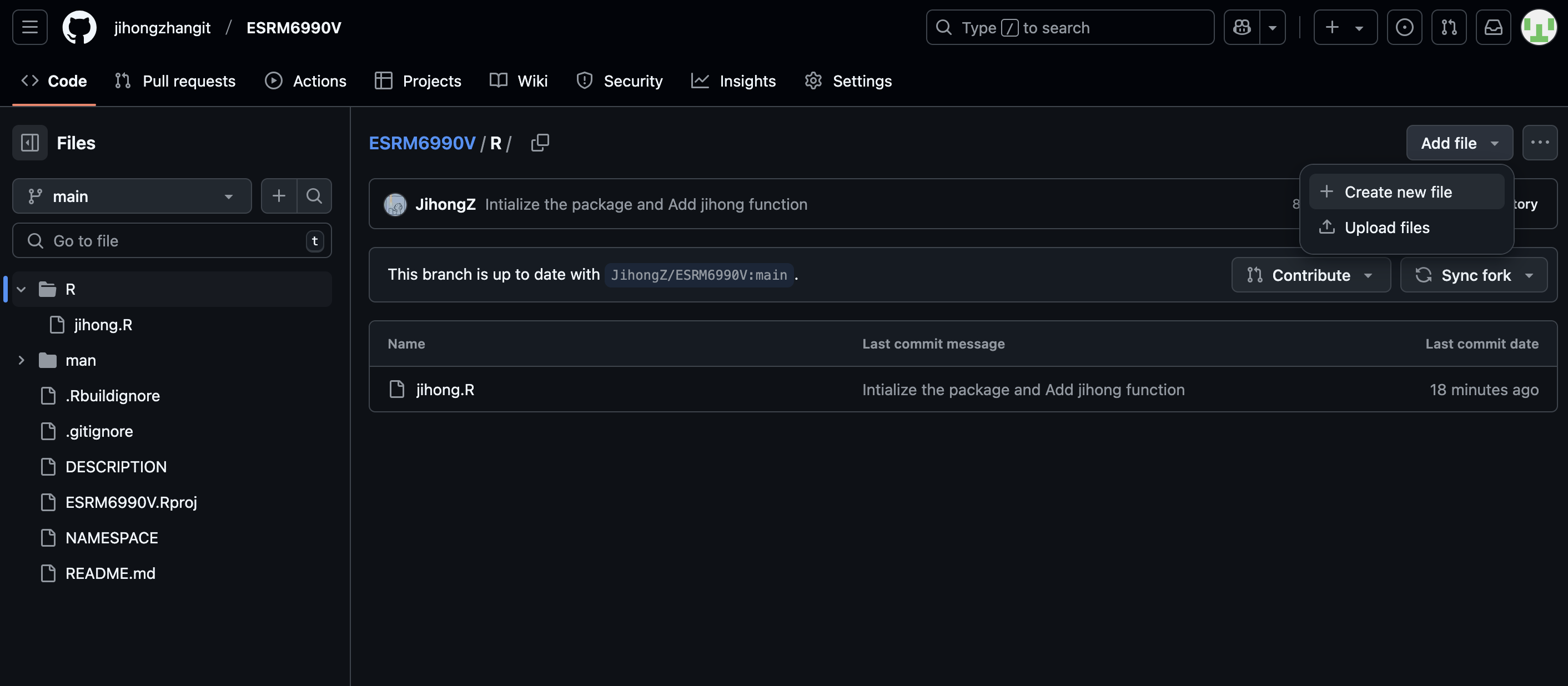Open the Sync fork dropdown
Screen dimensions: 1568x686
(1473, 275)
